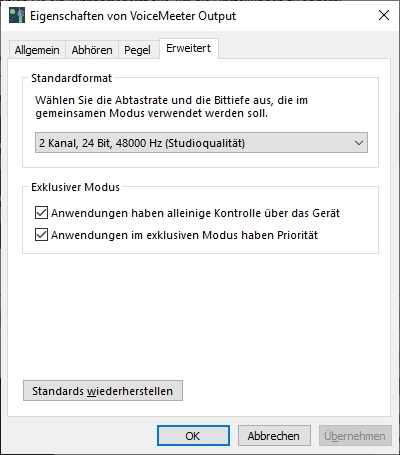
Task: Click Standards wiederherstellen button
Action: [x=103, y=391]
